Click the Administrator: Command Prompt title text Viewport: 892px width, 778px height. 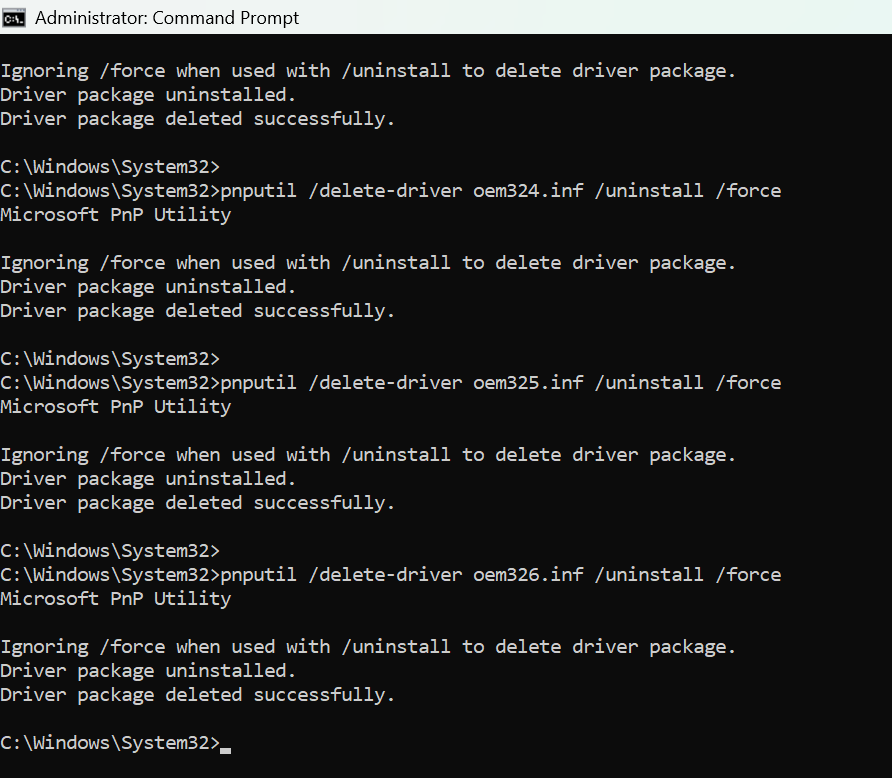(x=167, y=18)
